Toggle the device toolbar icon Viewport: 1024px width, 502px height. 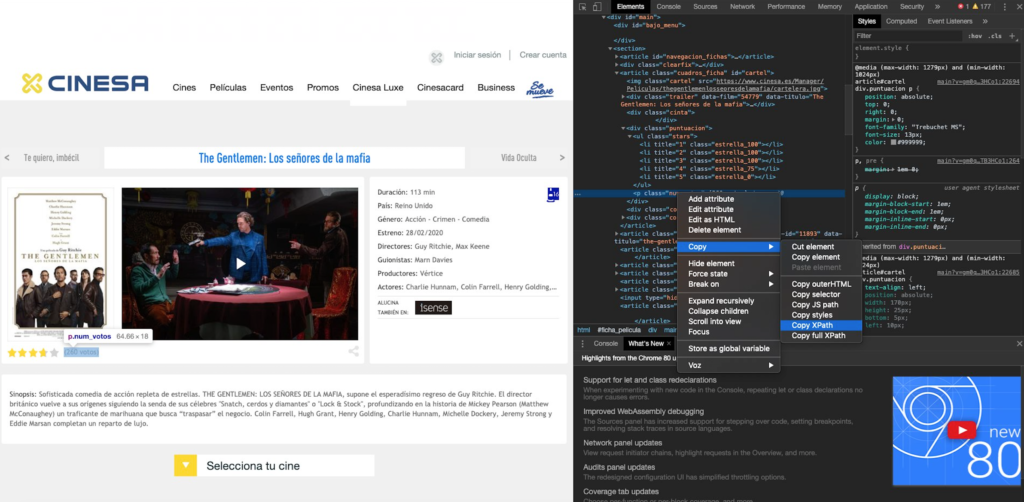tap(596, 7)
